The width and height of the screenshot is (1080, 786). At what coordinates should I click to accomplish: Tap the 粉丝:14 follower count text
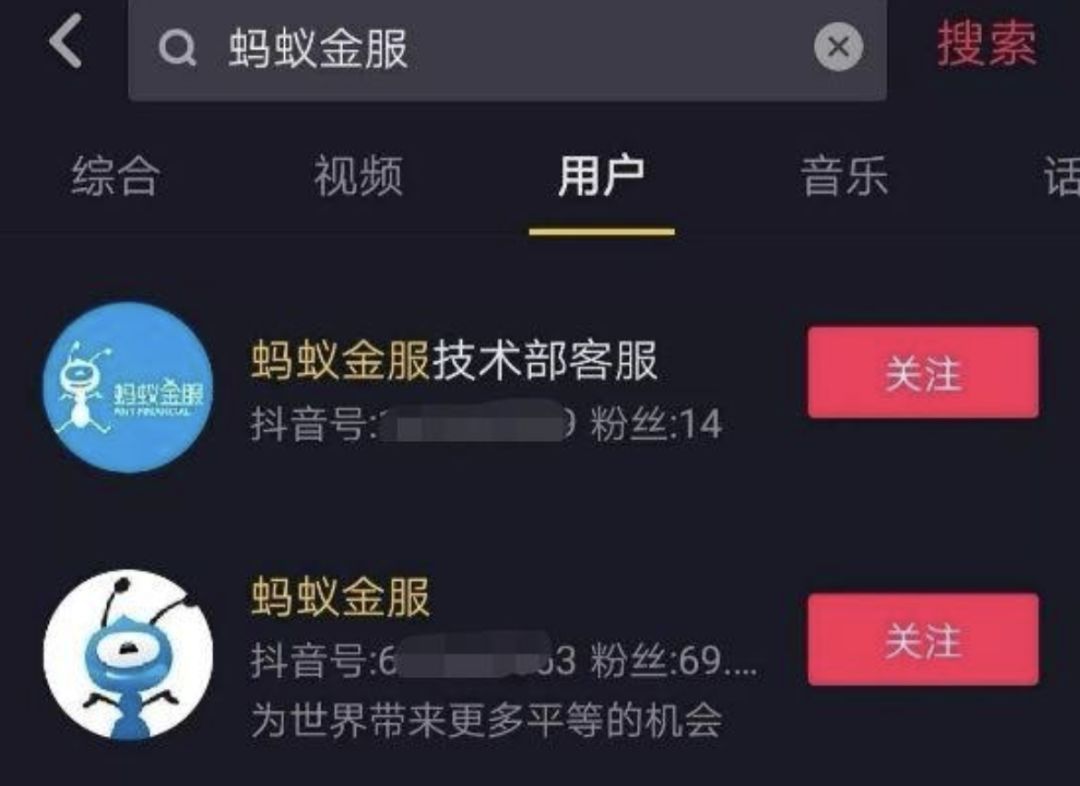click(x=656, y=424)
